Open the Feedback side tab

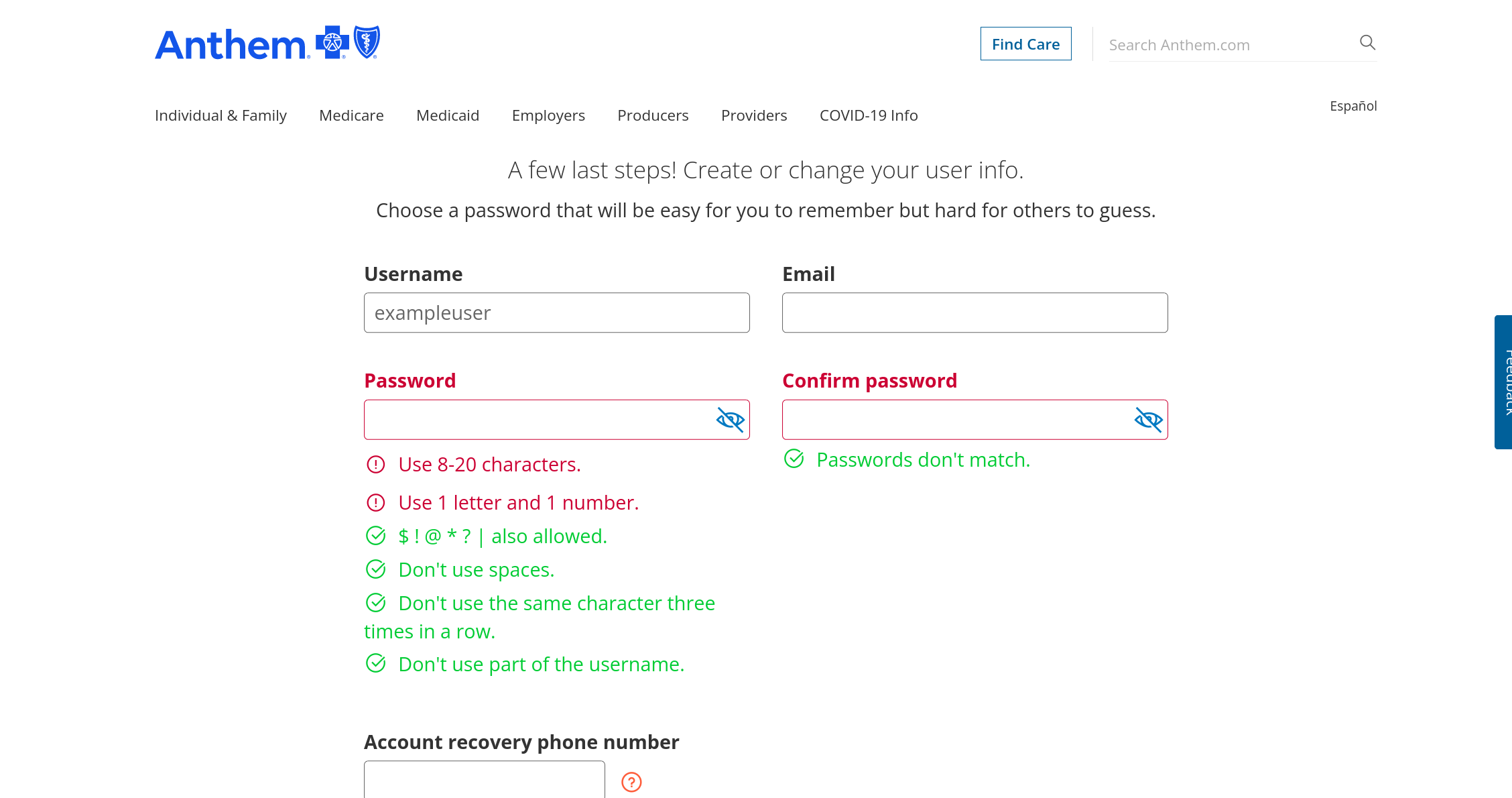pos(1504,382)
